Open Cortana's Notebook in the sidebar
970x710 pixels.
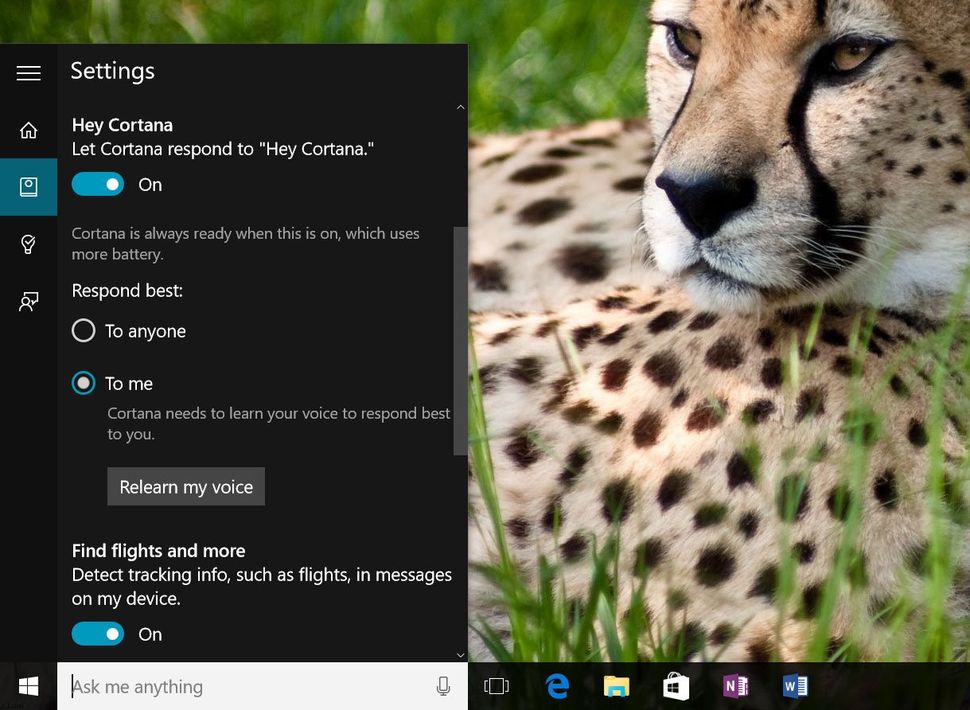click(x=28, y=187)
